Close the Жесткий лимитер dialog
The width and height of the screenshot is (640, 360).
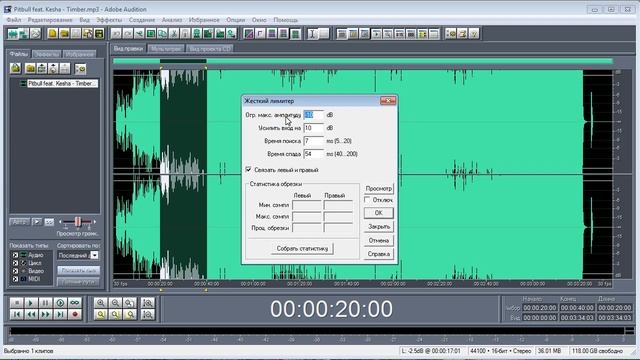click(x=388, y=100)
